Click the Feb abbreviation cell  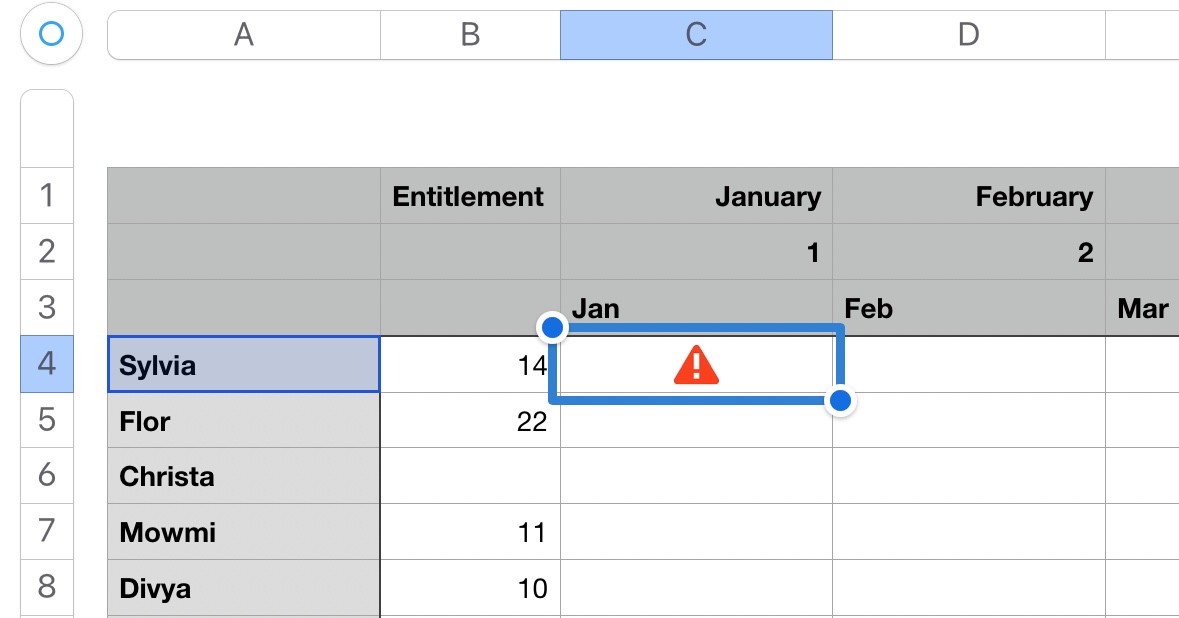point(968,308)
